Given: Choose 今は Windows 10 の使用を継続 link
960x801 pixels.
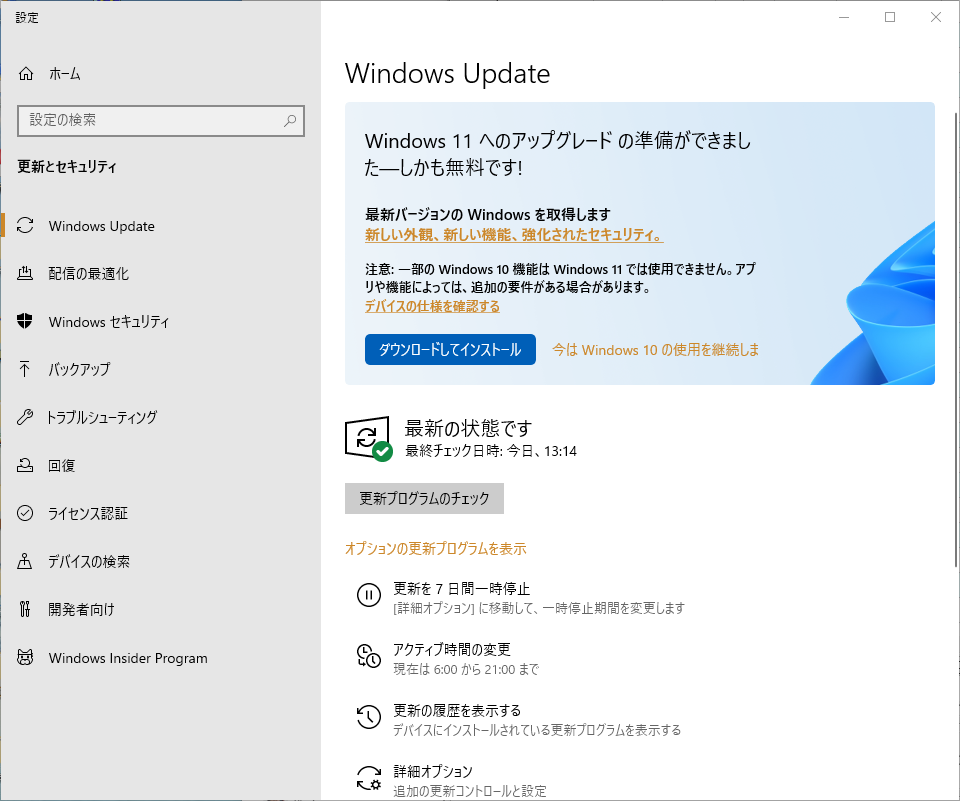Looking at the screenshot, I should (x=655, y=350).
